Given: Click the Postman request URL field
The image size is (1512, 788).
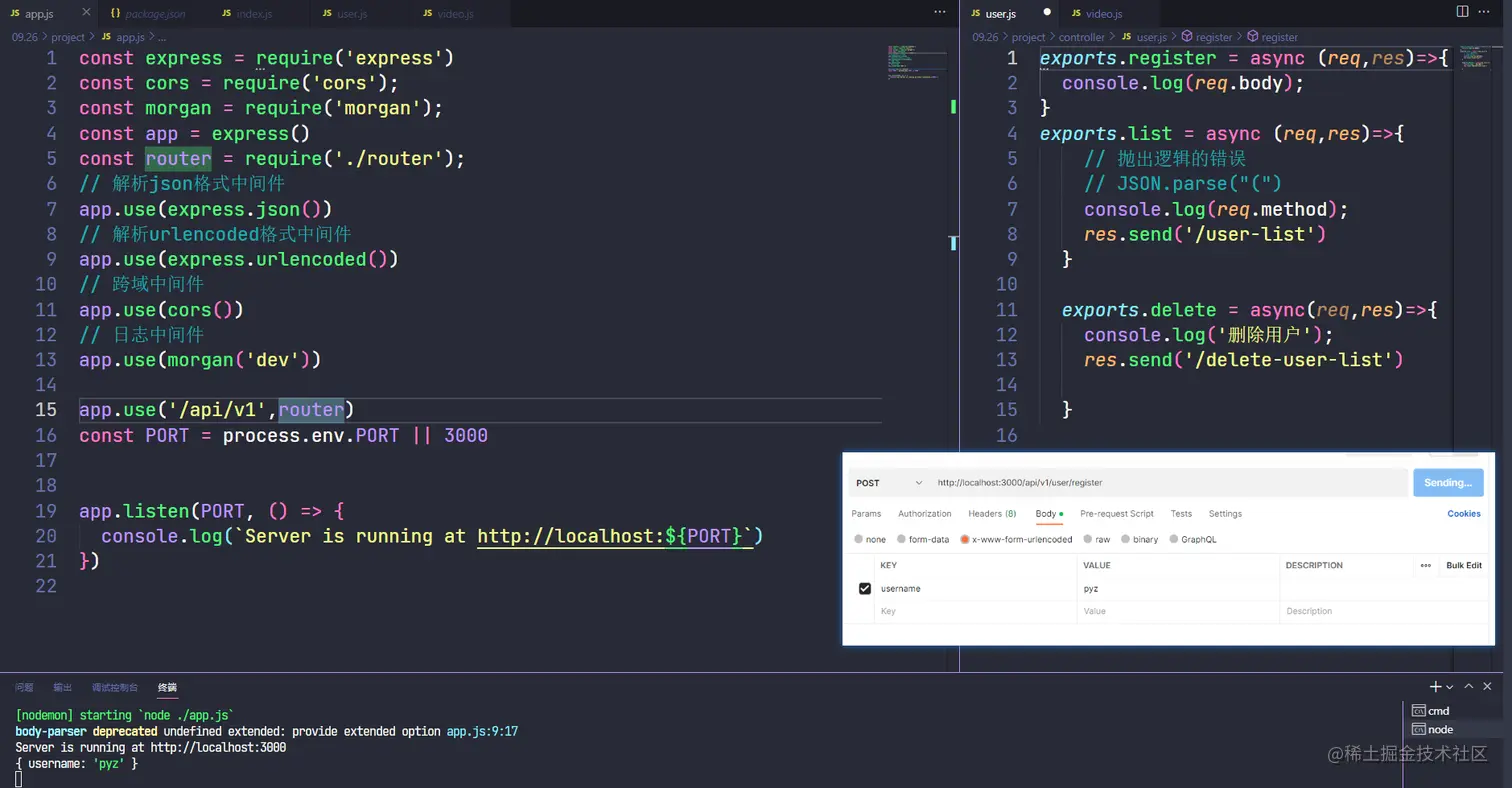Looking at the screenshot, I should 1168,483.
